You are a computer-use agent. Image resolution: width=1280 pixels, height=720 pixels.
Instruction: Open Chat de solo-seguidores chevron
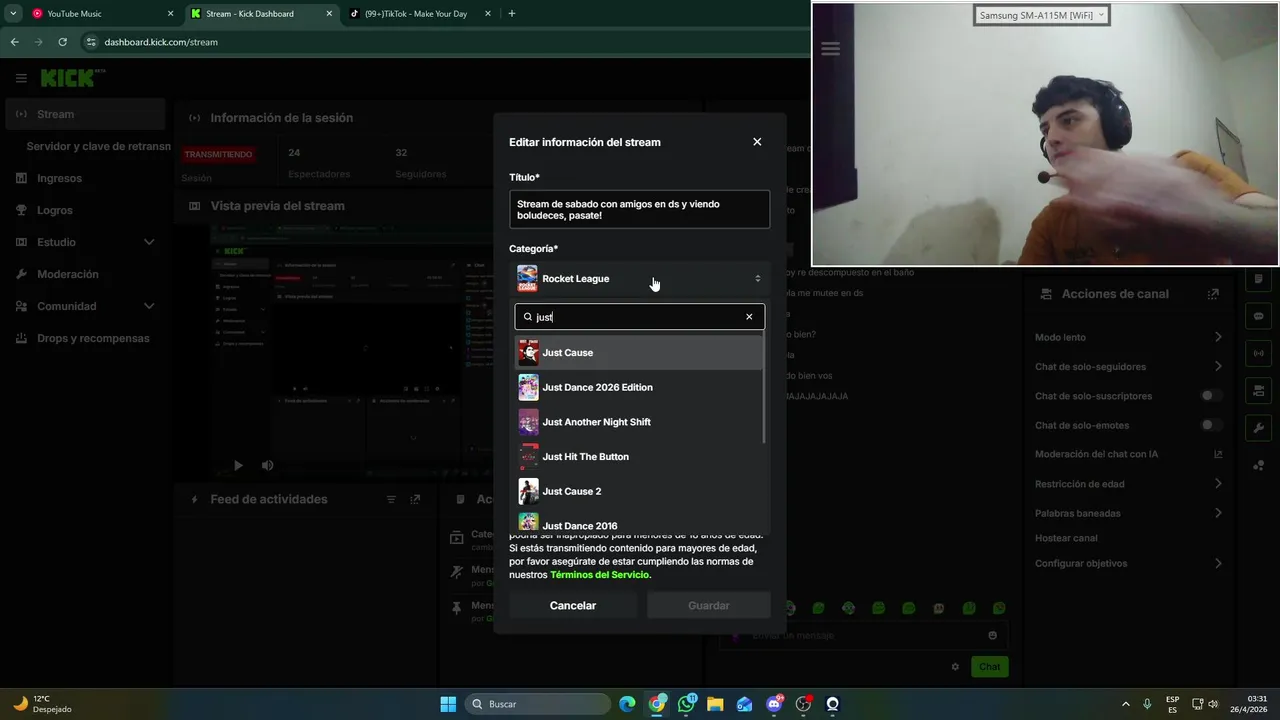click(1218, 367)
